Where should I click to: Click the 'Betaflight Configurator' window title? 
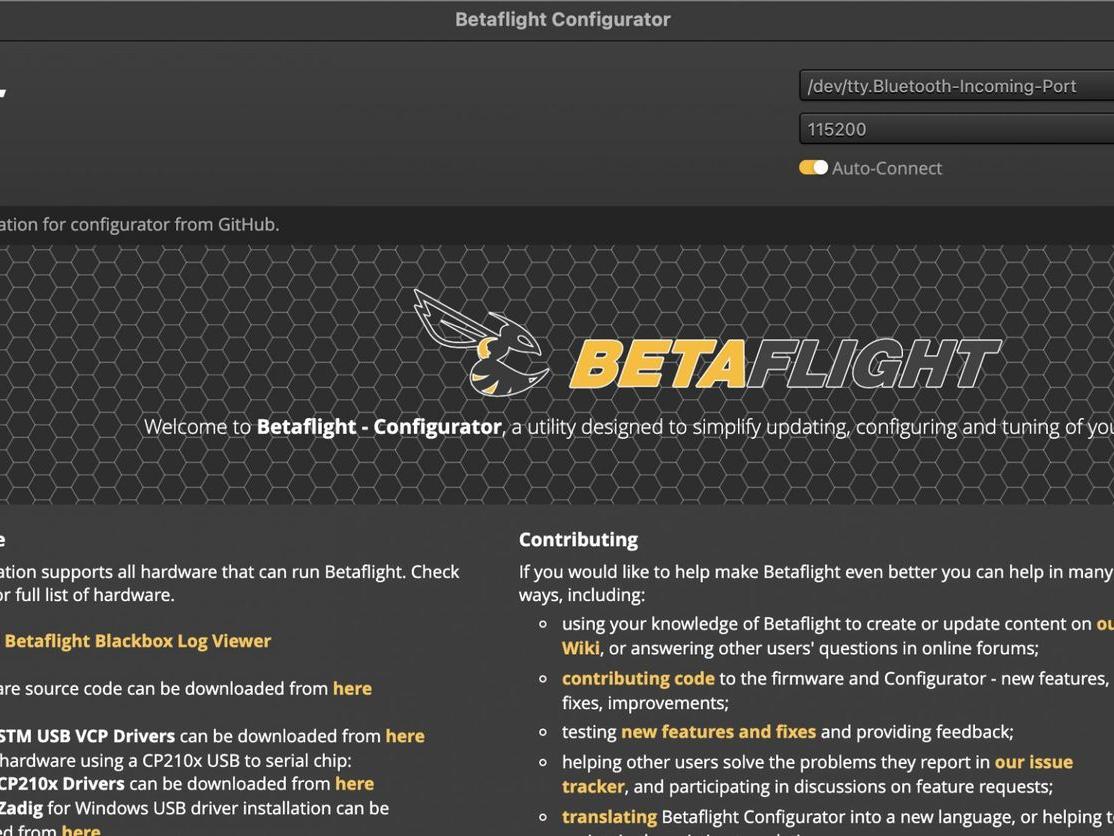[563, 19]
